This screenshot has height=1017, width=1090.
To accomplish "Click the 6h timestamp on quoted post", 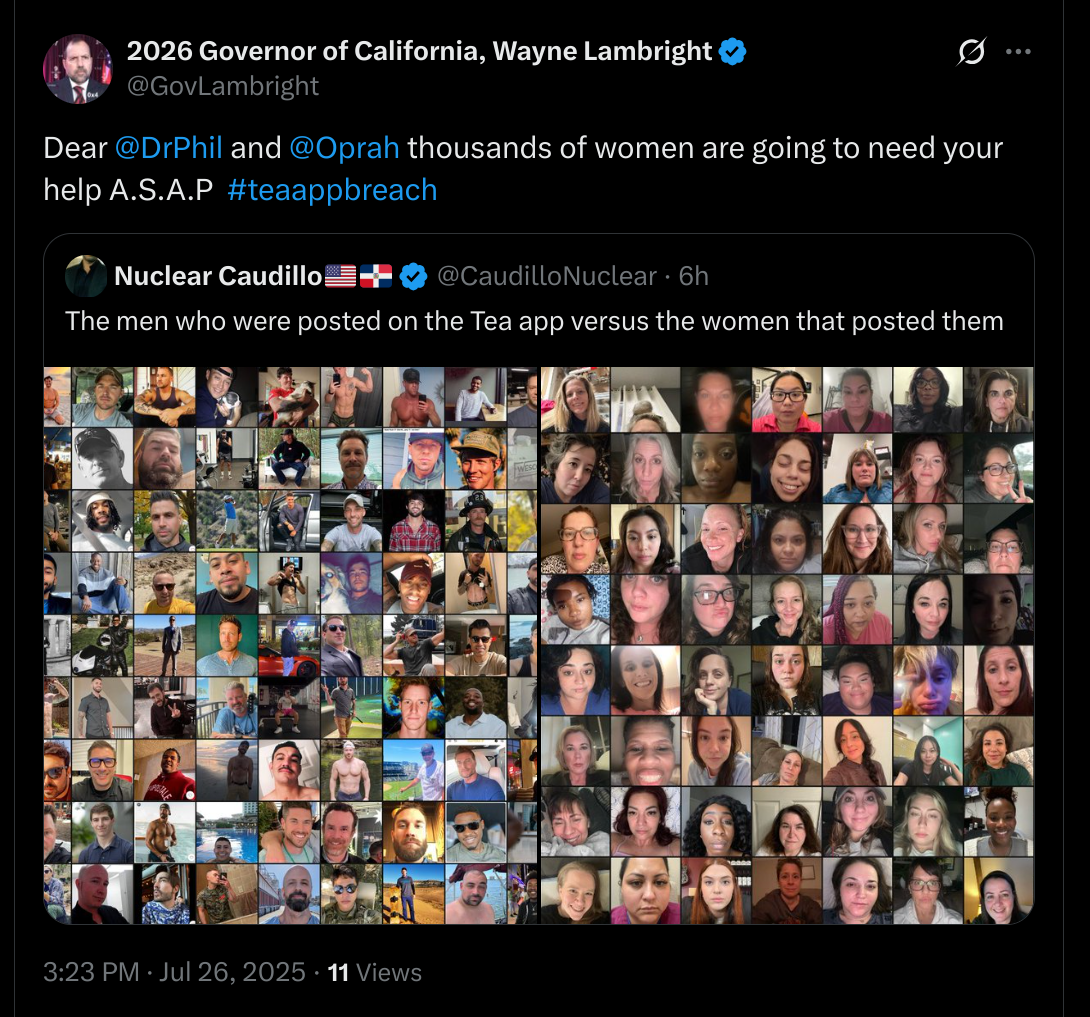I will coord(694,277).
